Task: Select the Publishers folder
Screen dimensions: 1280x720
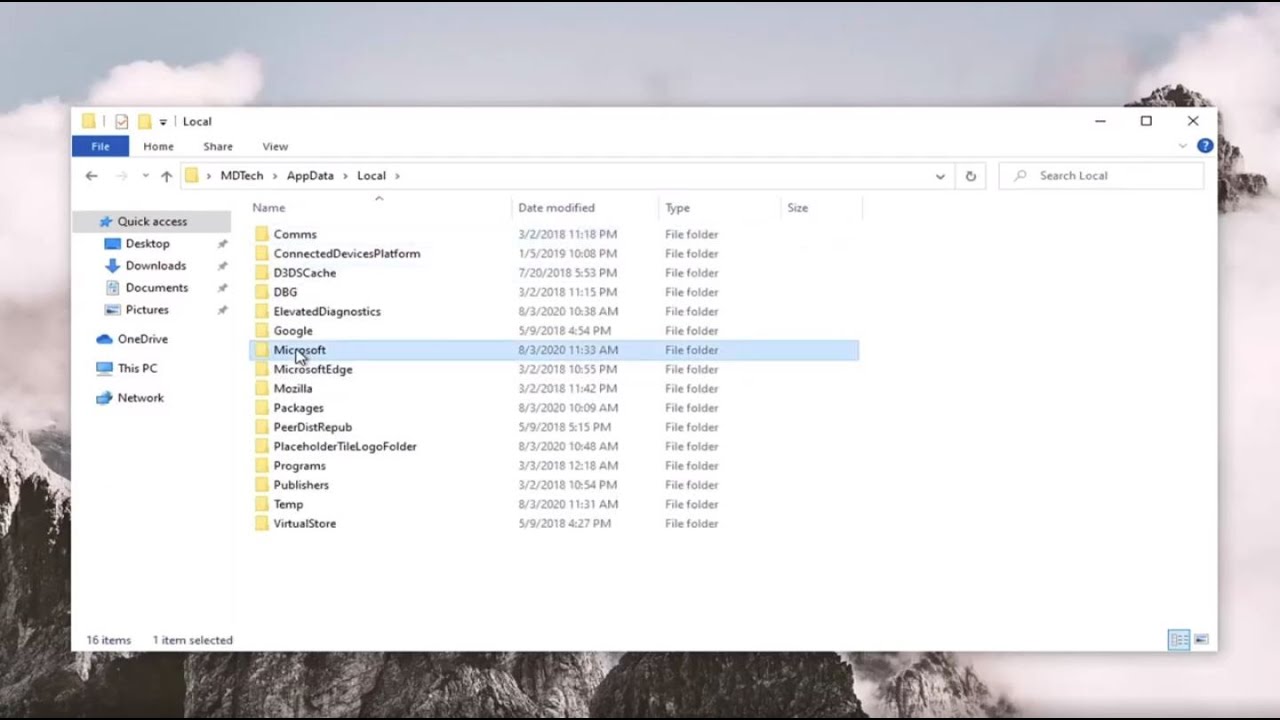Action: point(301,485)
